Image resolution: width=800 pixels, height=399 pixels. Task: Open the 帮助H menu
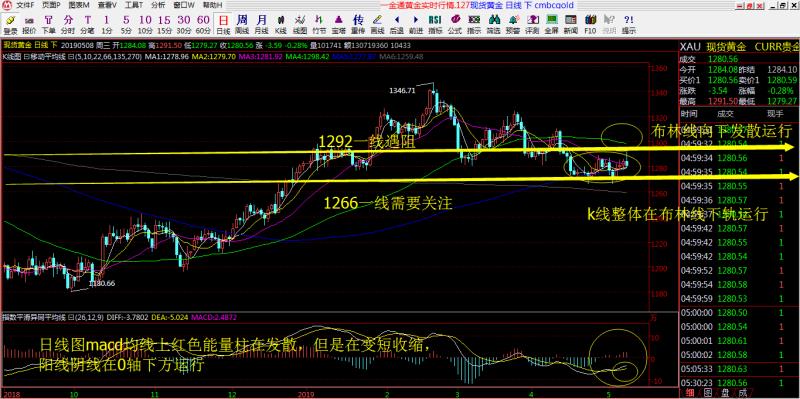point(212,5)
